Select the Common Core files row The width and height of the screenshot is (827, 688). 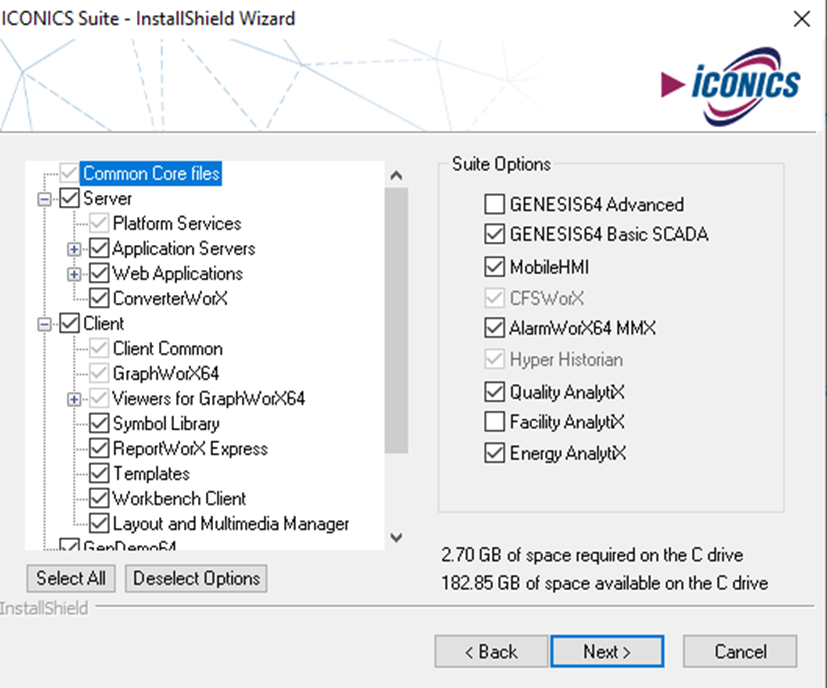tap(151, 174)
